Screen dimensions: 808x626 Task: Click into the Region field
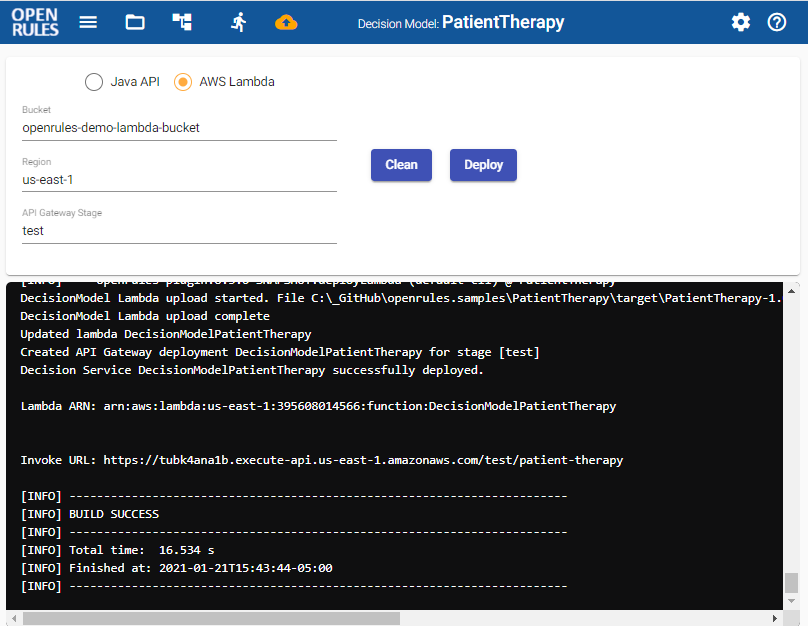179,180
